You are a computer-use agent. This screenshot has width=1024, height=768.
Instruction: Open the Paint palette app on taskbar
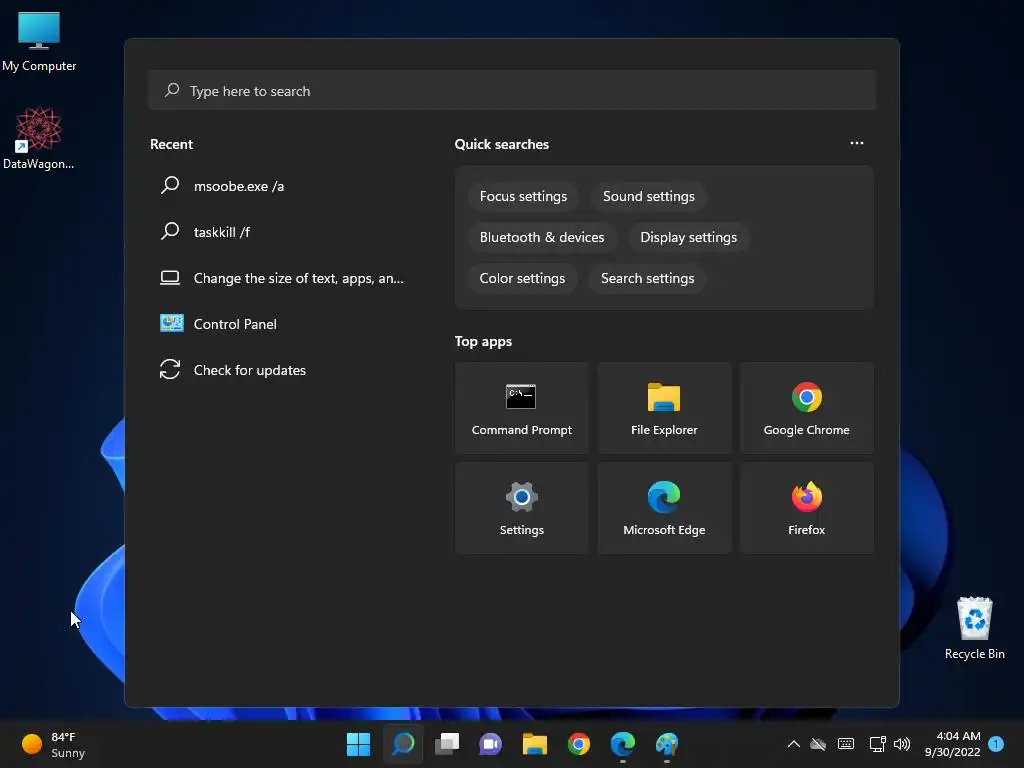point(667,744)
